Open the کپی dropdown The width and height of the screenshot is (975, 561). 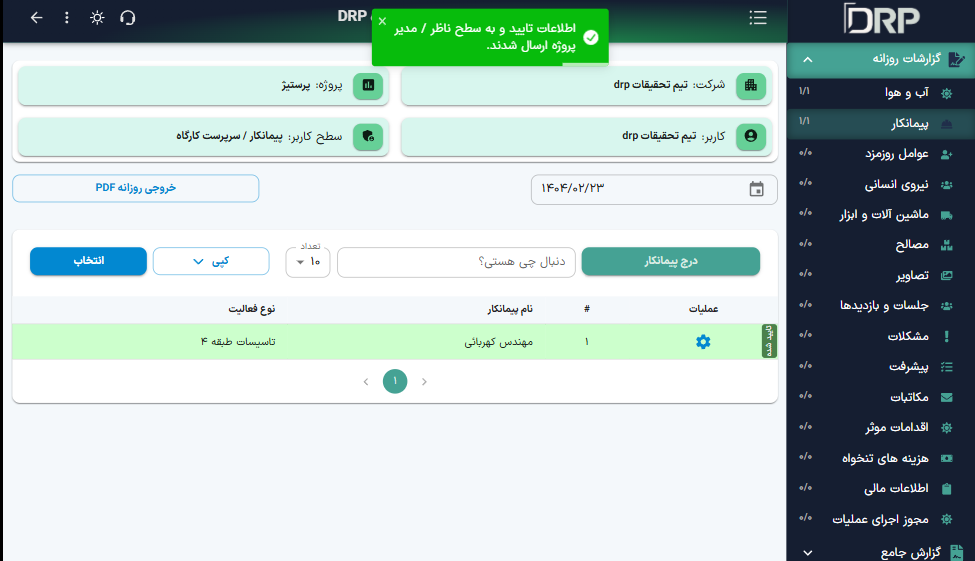click(x=211, y=261)
